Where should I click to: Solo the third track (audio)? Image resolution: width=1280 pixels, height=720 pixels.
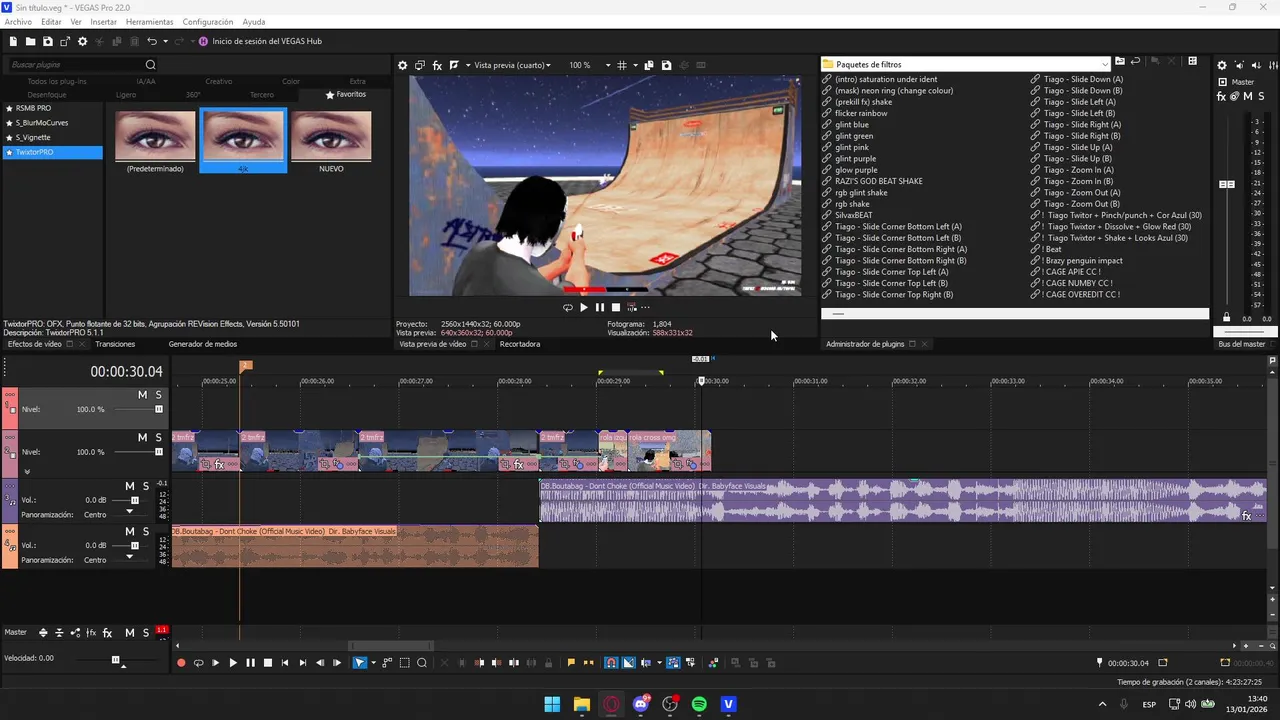[146, 486]
